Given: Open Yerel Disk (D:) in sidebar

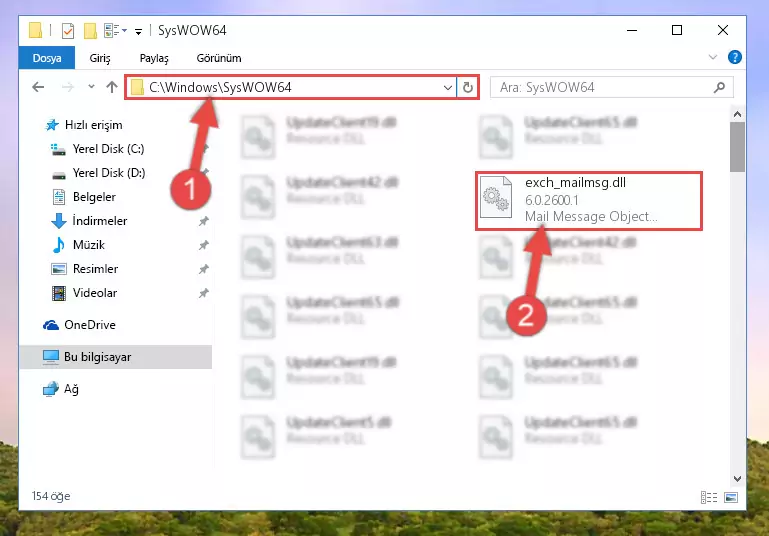Looking at the screenshot, I should [109, 173].
